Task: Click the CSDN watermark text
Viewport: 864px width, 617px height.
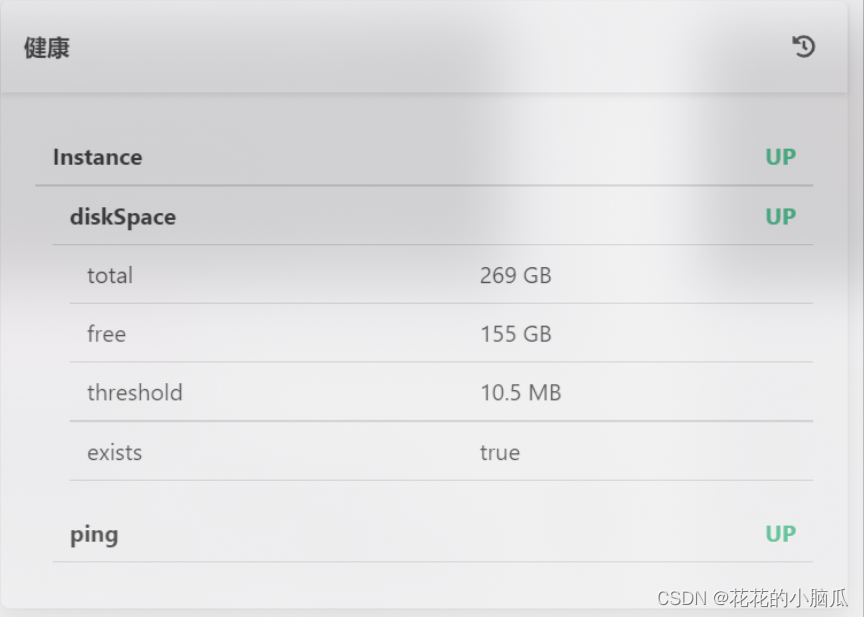Action: point(682,597)
